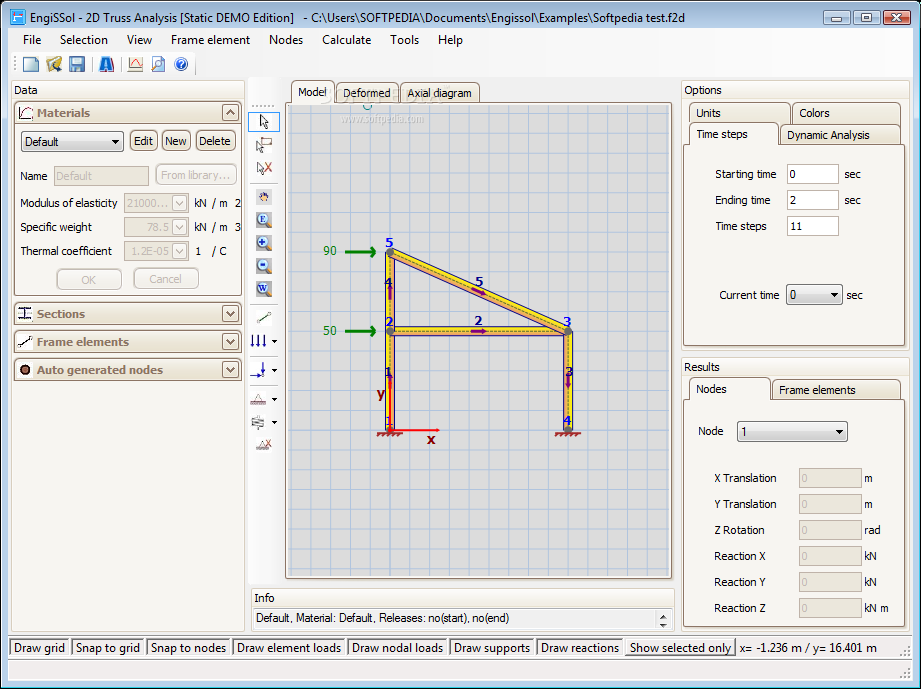Activate the pan hand tool
The image size is (921, 689).
pyautogui.click(x=264, y=197)
